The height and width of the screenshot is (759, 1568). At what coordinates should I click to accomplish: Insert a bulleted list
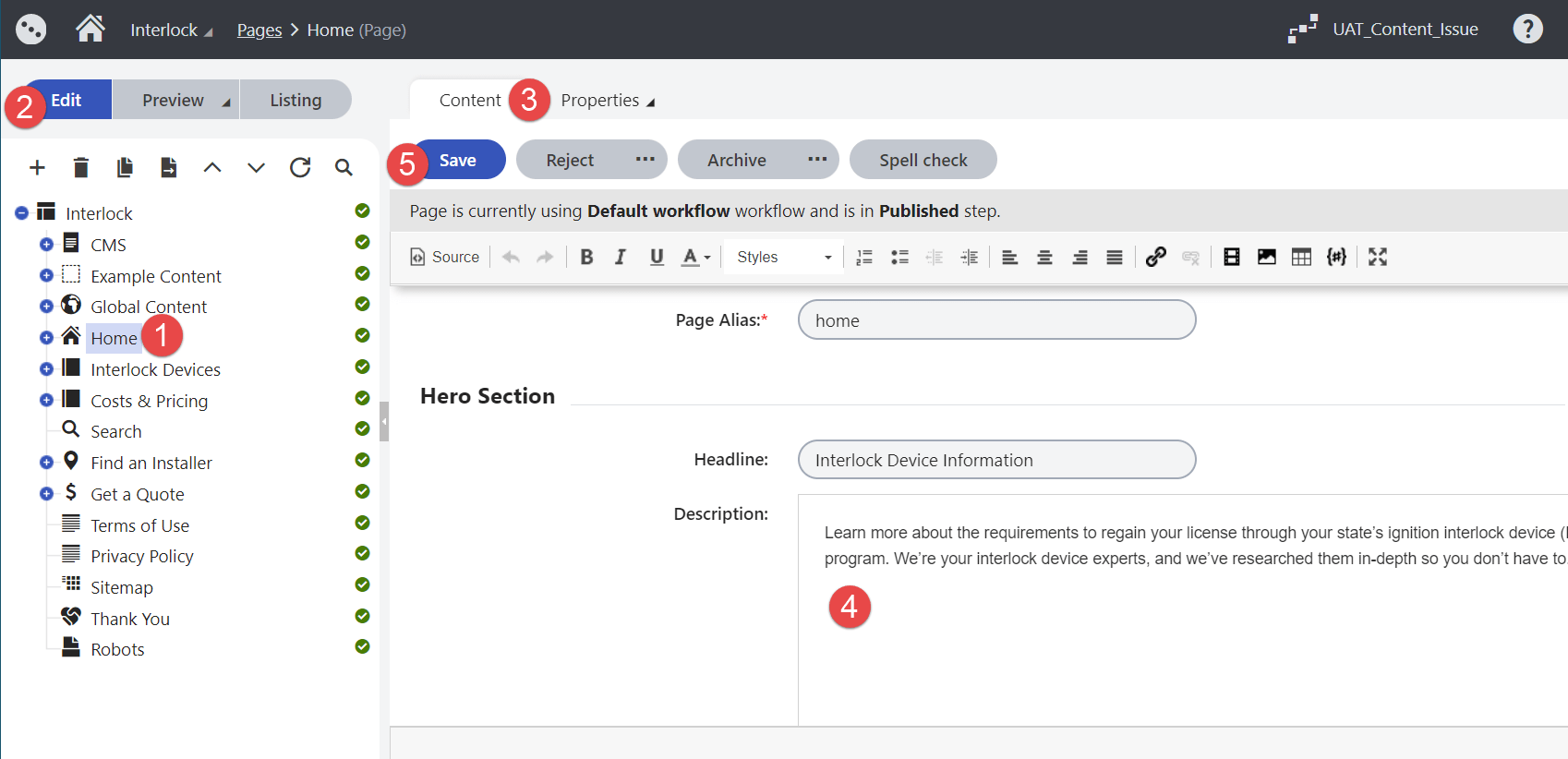click(899, 257)
